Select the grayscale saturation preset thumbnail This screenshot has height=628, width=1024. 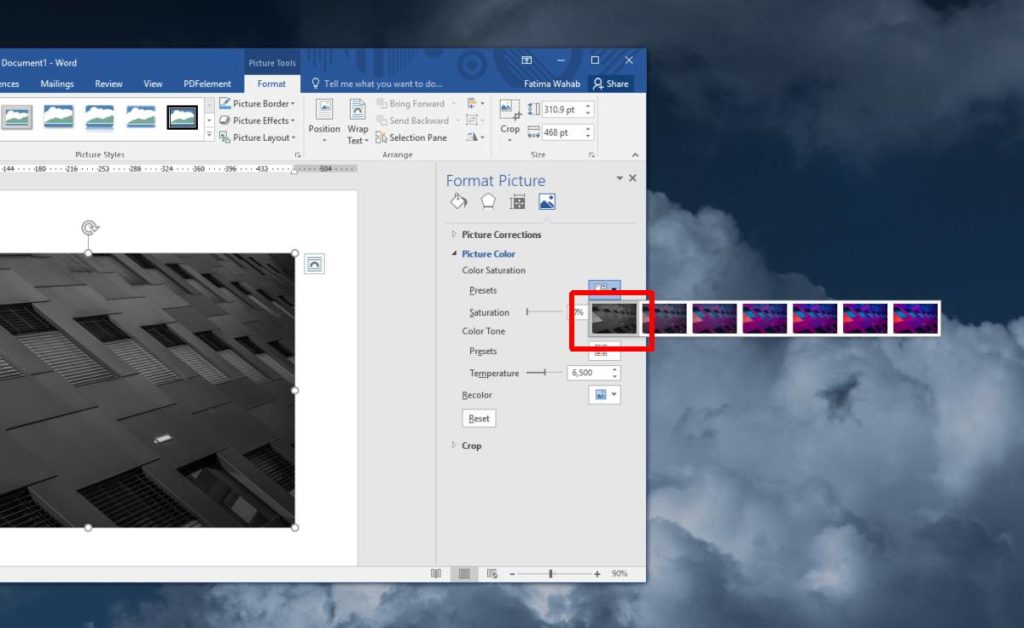pyautogui.click(x=614, y=317)
